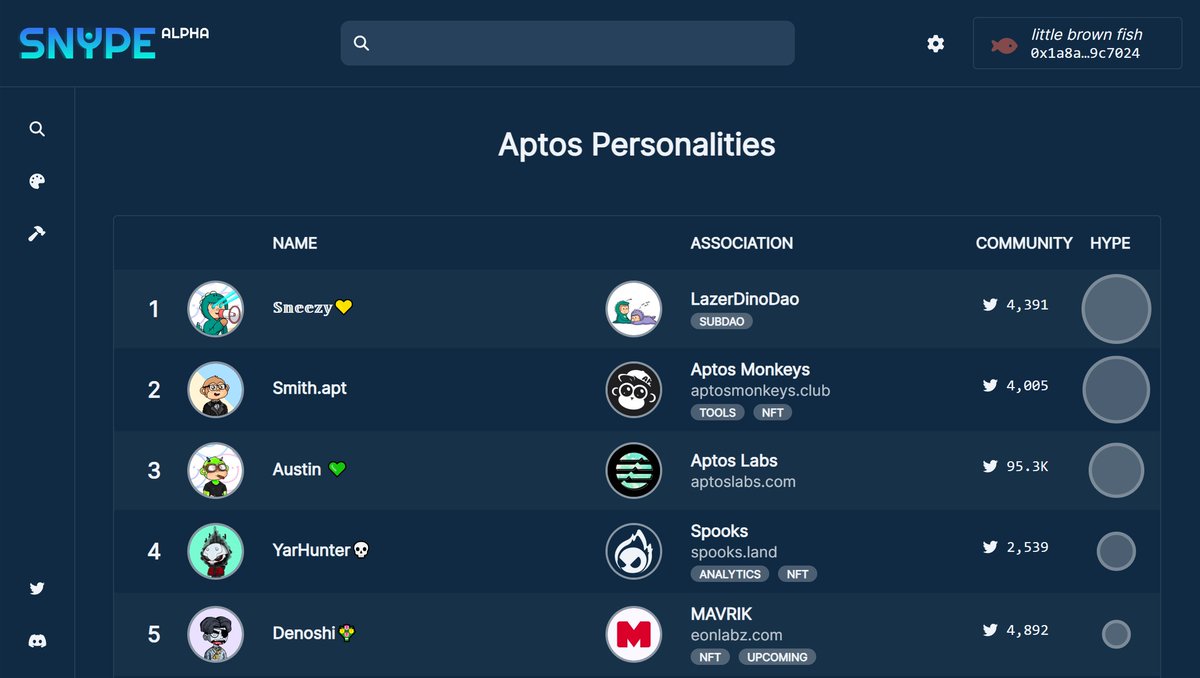Focus the top search input field
Image resolution: width=1200 pixels, height=678 pixels.
(568, 43)
